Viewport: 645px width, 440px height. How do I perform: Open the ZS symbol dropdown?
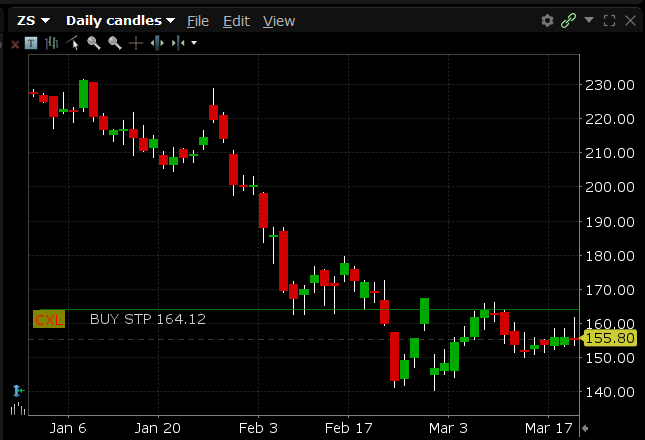[x=33, y=21]
